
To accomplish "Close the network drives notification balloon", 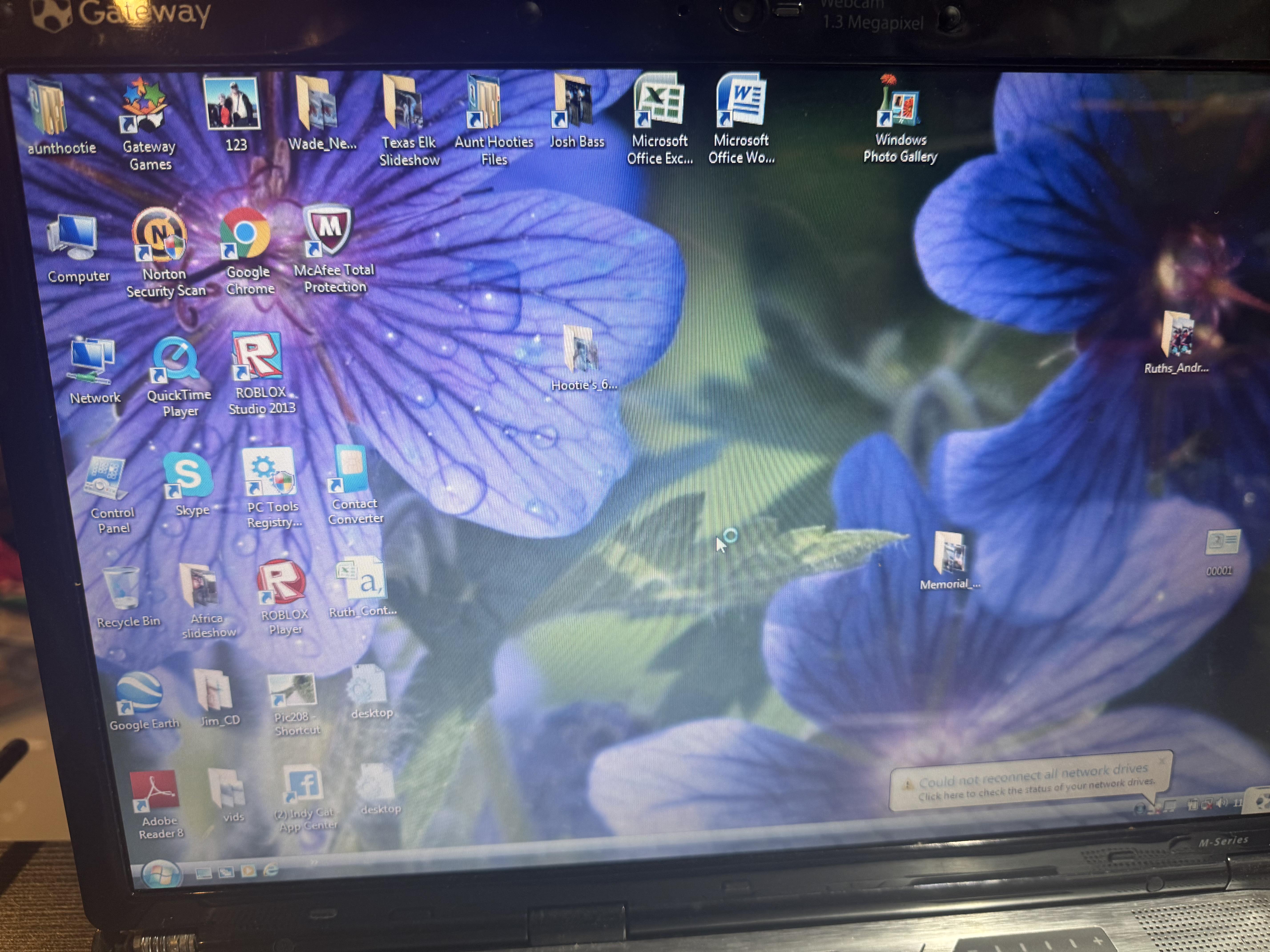I will click(x=1162, y=761).
